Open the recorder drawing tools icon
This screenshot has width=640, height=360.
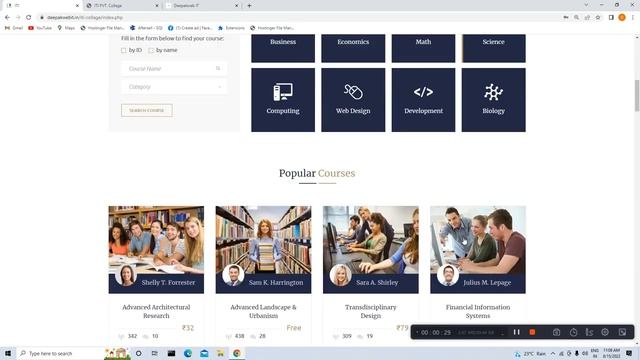pos(589,332)
